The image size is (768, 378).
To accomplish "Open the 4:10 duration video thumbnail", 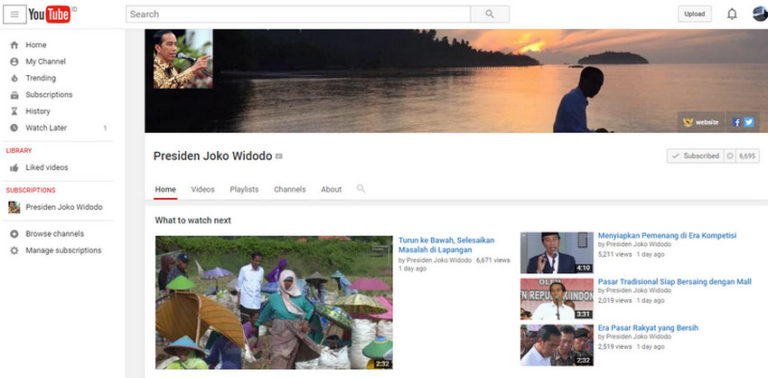I will pos(557,253).
